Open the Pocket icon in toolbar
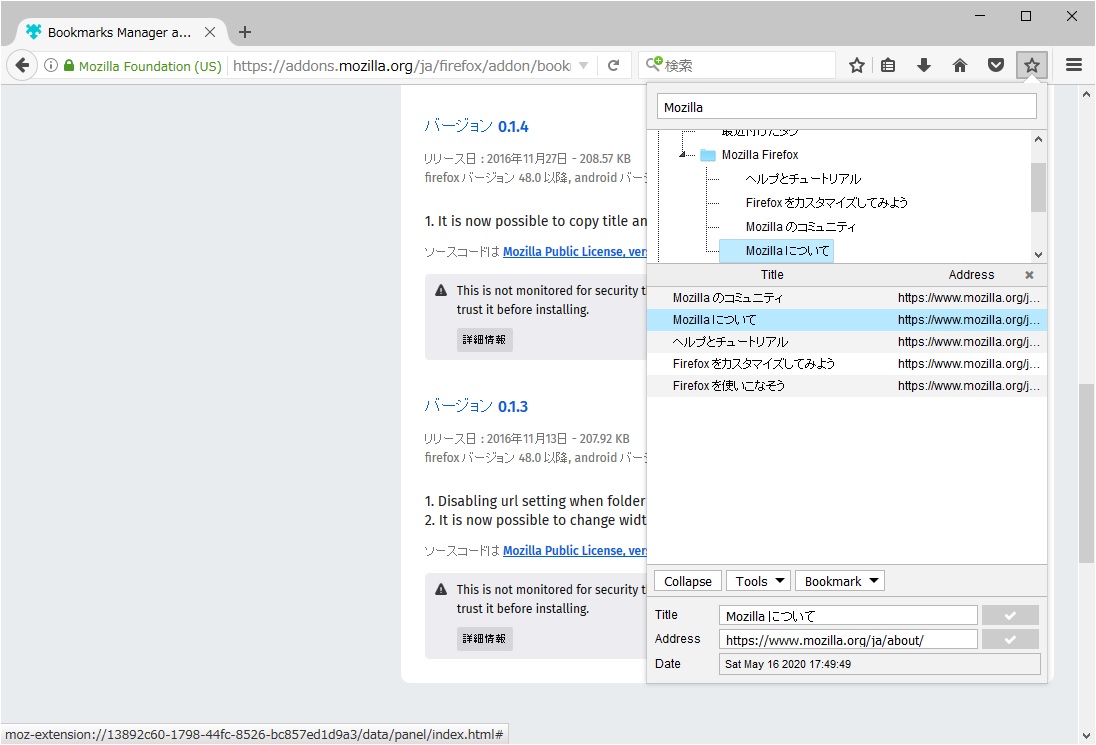 996,66
